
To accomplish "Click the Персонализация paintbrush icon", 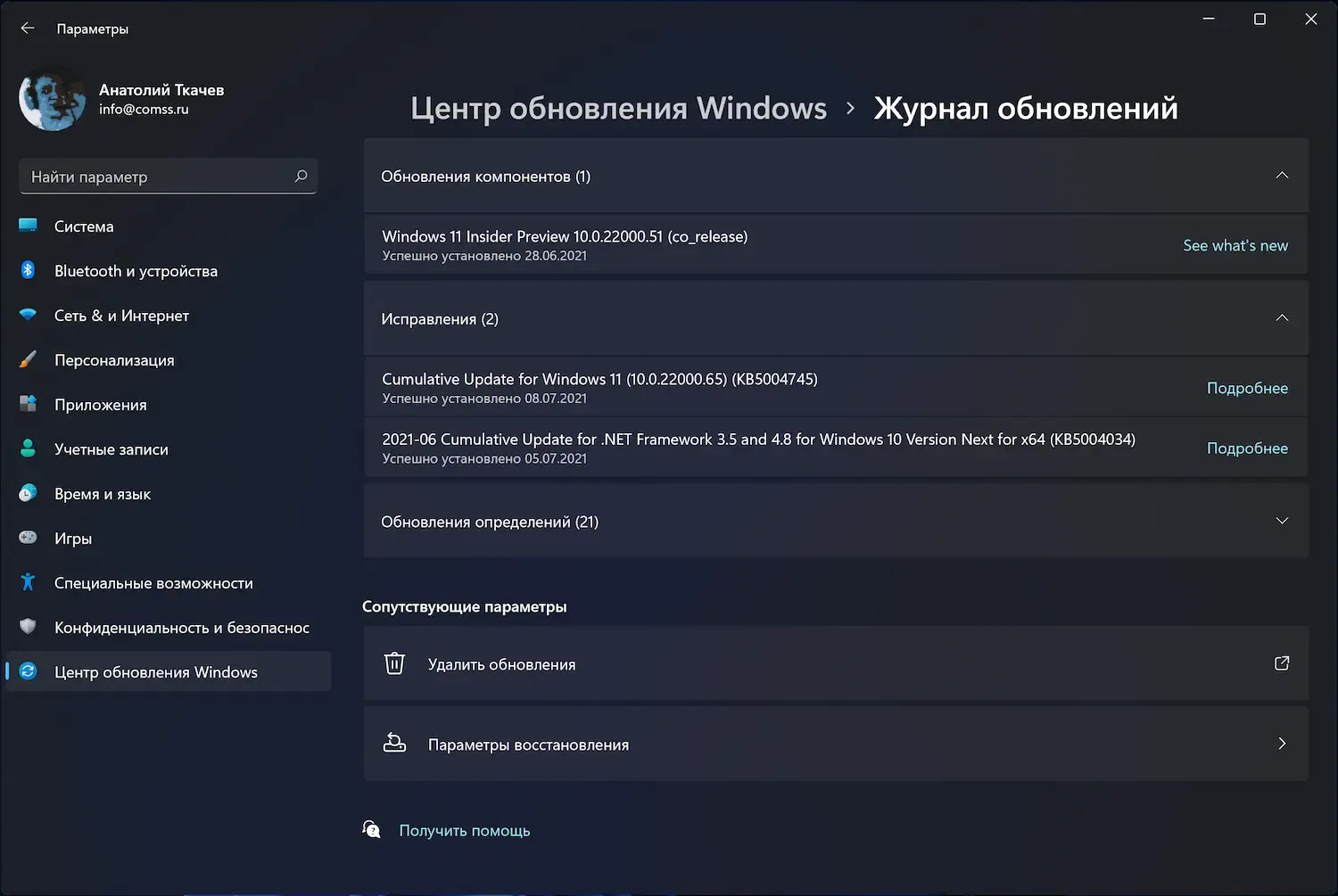I will pyautogui.click(x=28, y=359).
